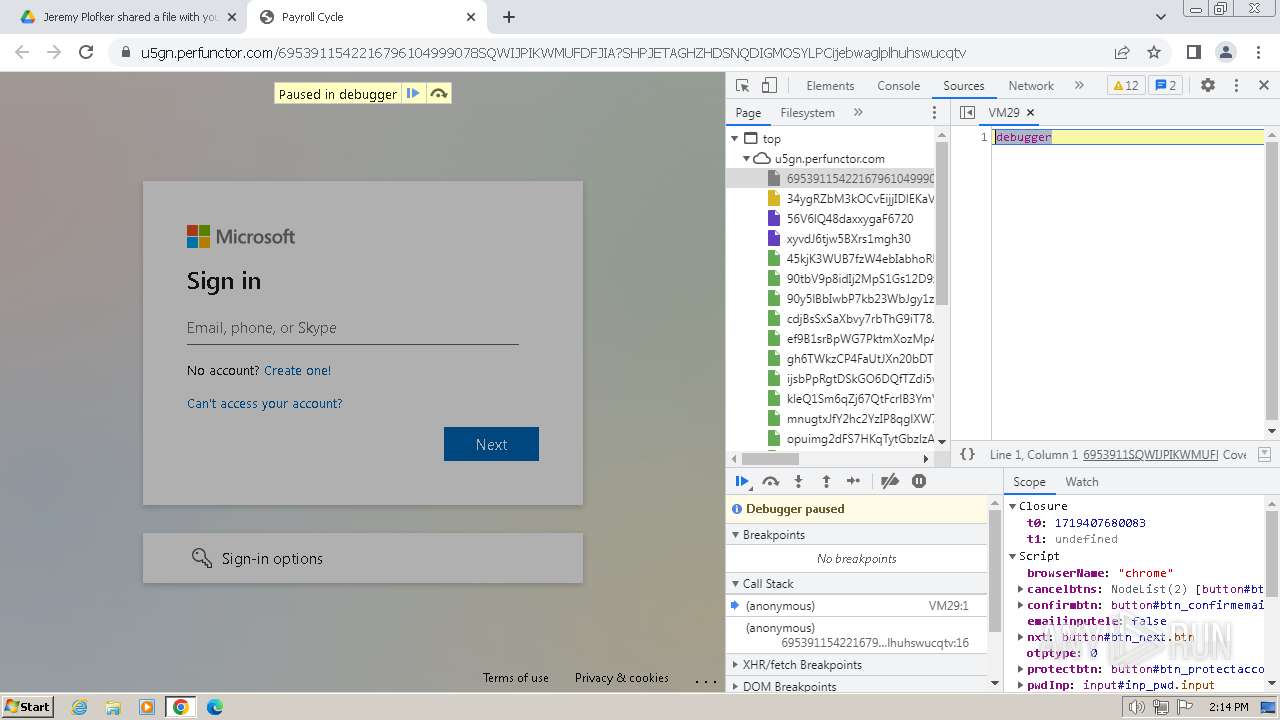This screenshot has height=720, width=1280.
Task: Click the Terms of use link
Action: tap(516, 677)
